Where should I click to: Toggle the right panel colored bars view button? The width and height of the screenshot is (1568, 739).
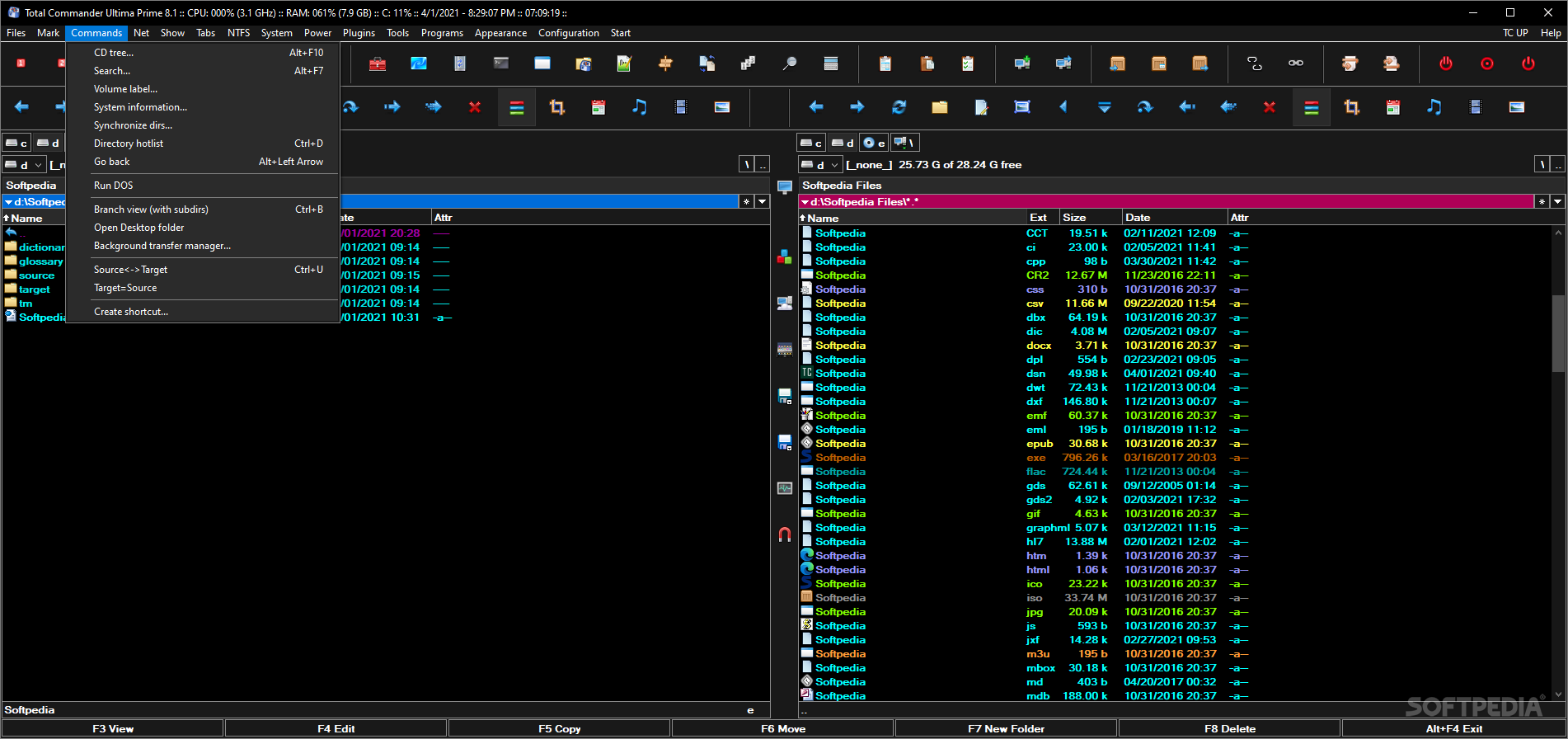pyautogui.click(x=1312, y=107)
